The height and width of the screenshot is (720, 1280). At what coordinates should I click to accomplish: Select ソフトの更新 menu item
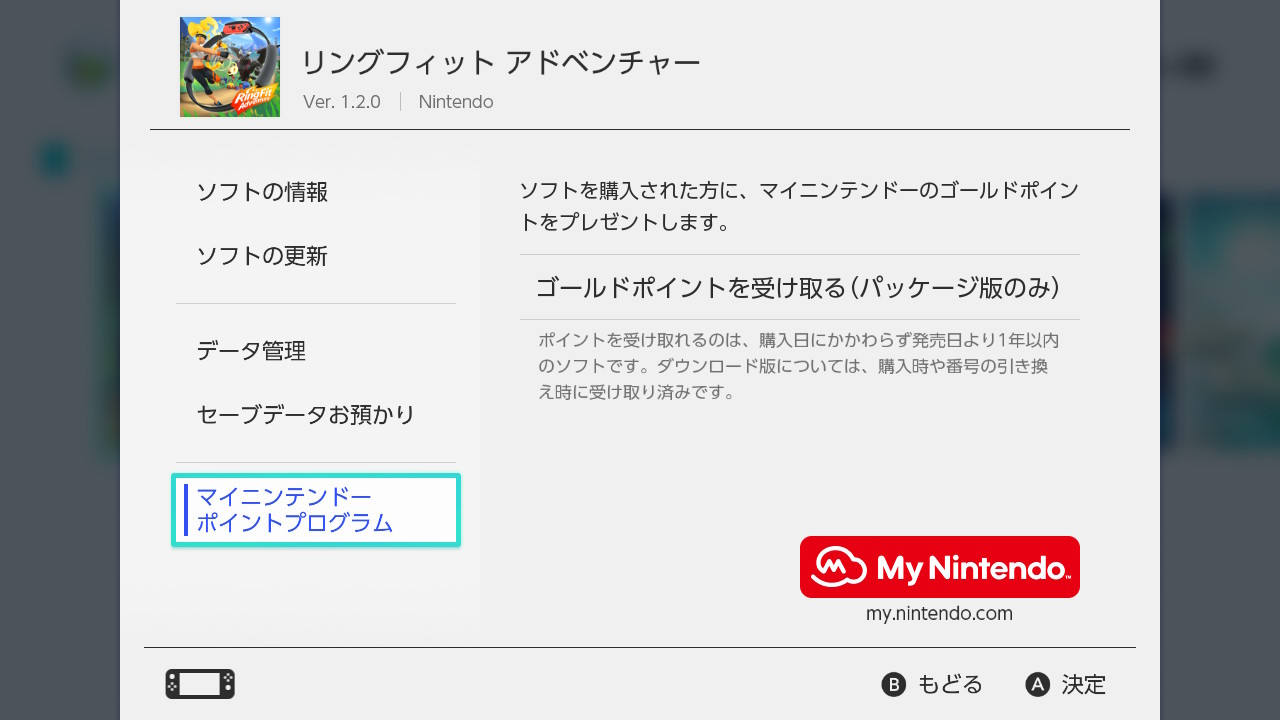click(262, 256)
